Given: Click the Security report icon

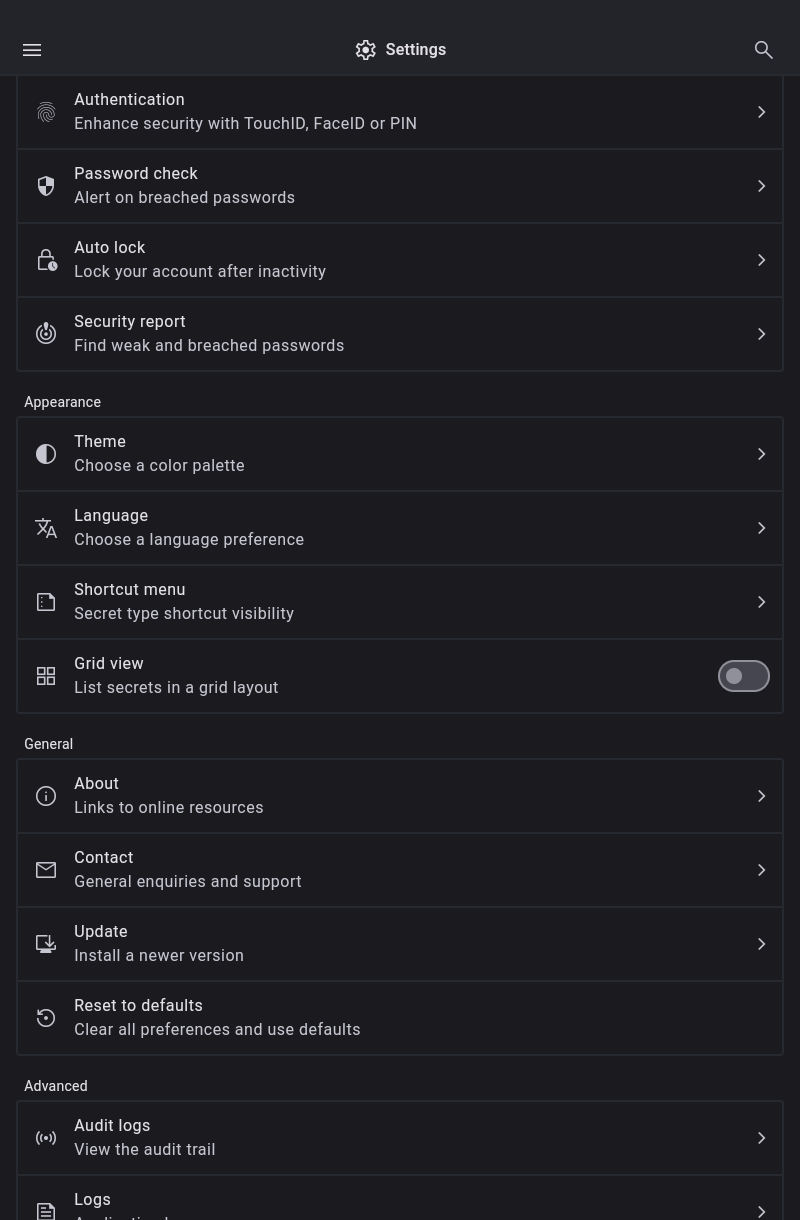Looking at the screenshot, I should point(46,334).
